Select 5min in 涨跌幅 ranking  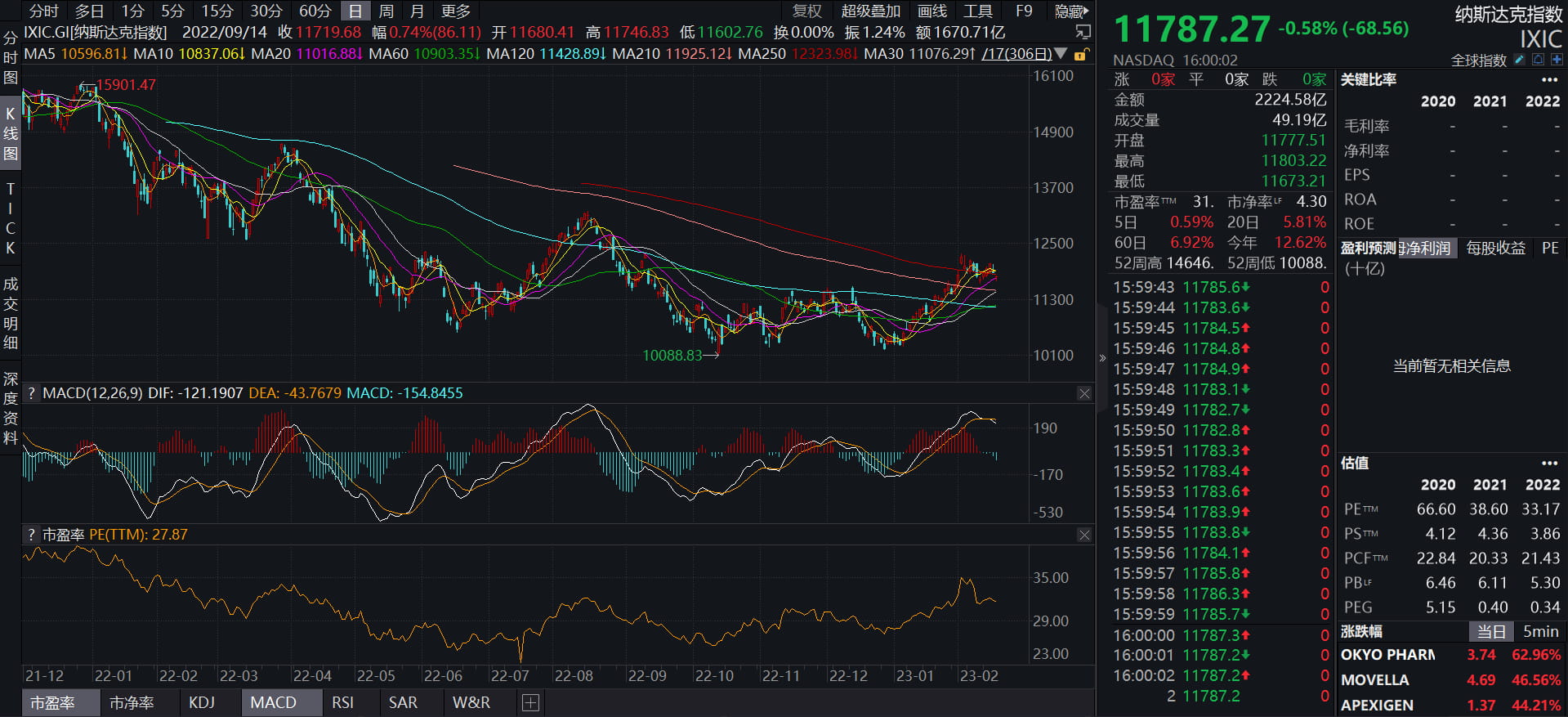1540,632
